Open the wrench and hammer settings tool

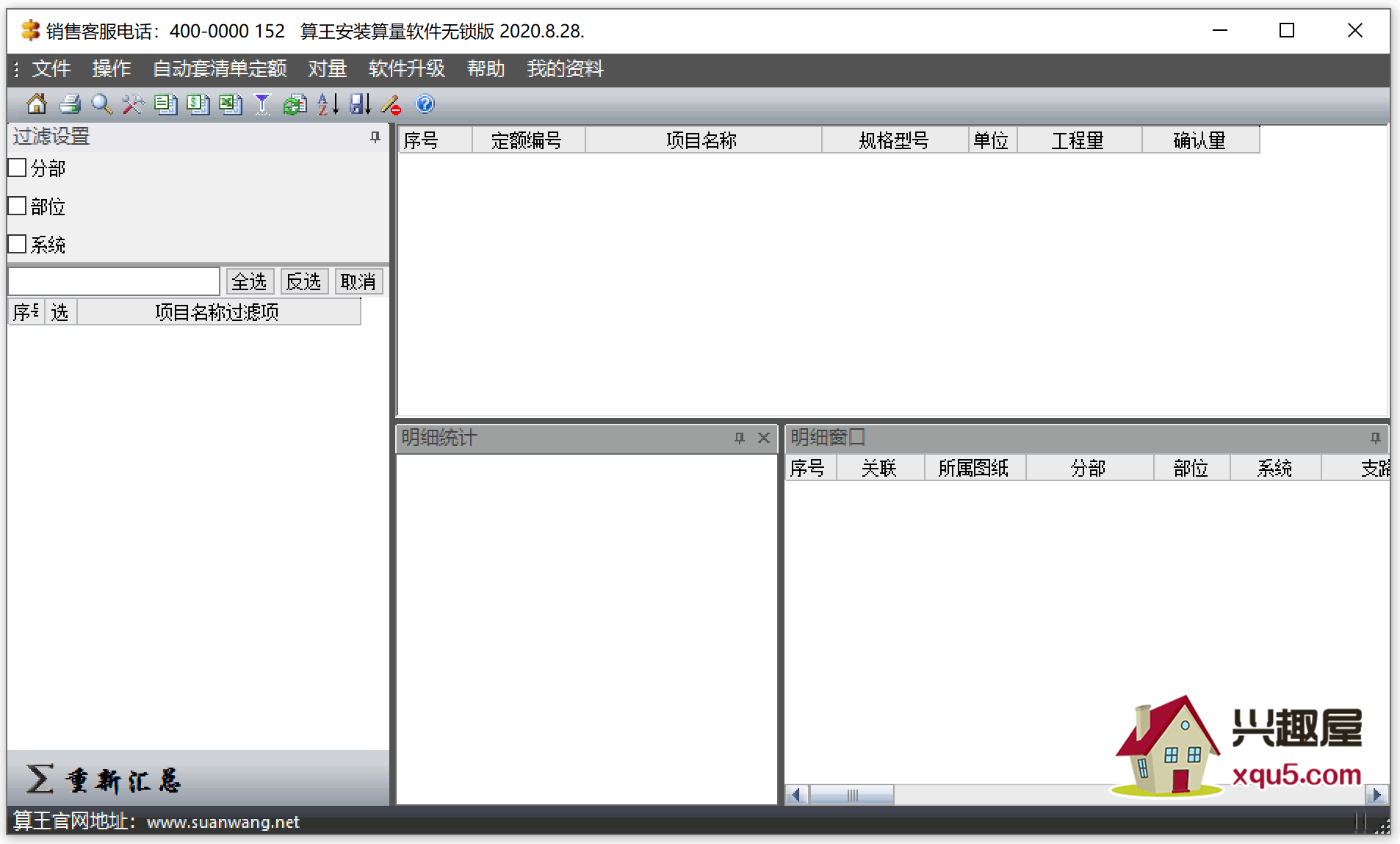[x=133, y=104]
